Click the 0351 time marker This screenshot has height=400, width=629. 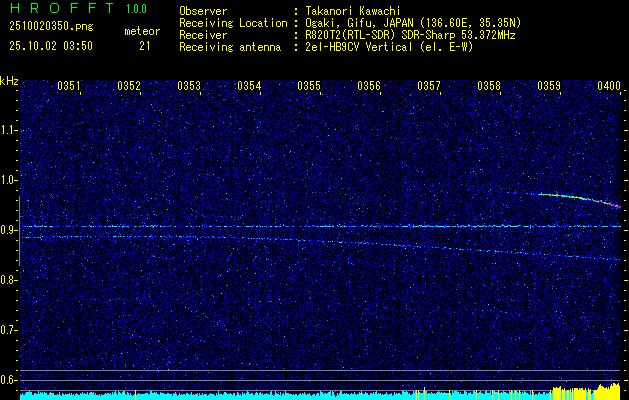[x=69, y=87]
